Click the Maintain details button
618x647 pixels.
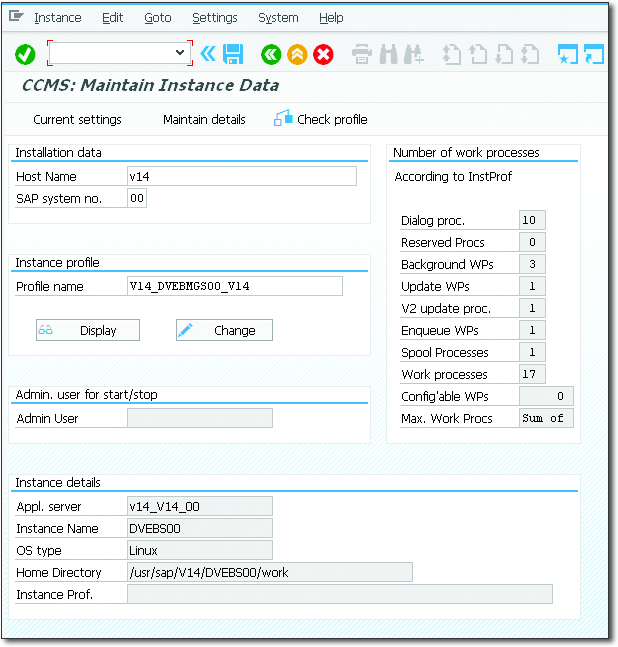pos(204,120)
